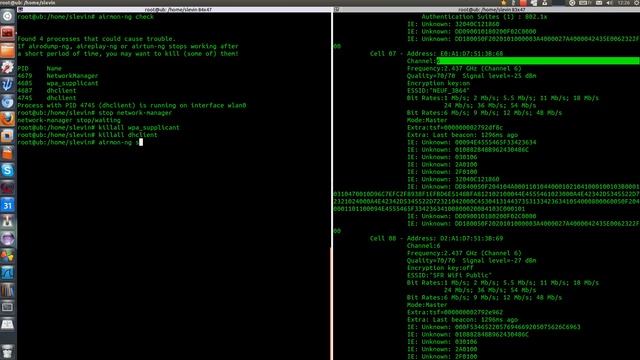This screenshot has width=640, height=360.
Task: Click the gear and wrench icon in the dock
Action: (7, 67)
